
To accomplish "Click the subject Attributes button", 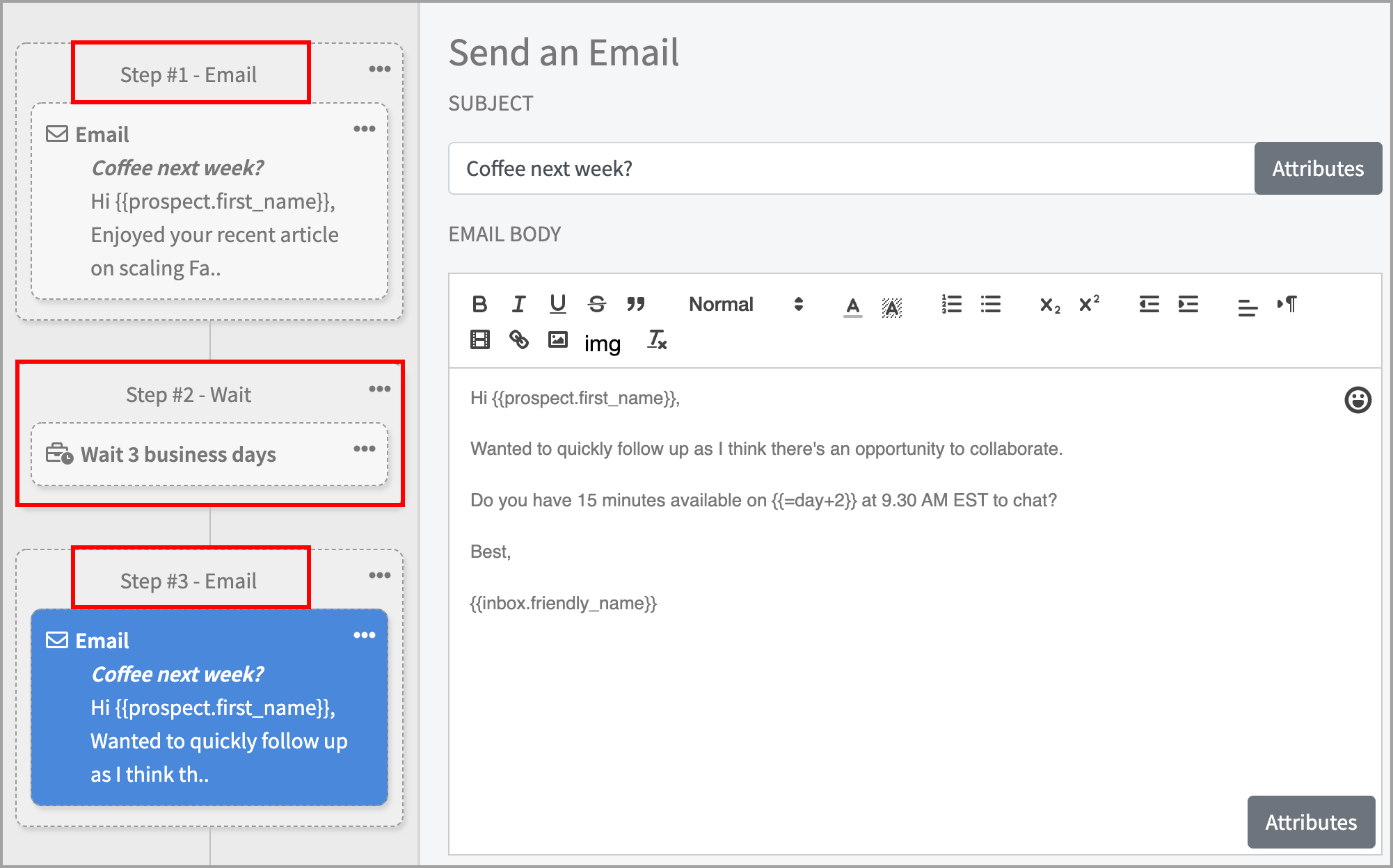I will click(x=1317, y=168).
